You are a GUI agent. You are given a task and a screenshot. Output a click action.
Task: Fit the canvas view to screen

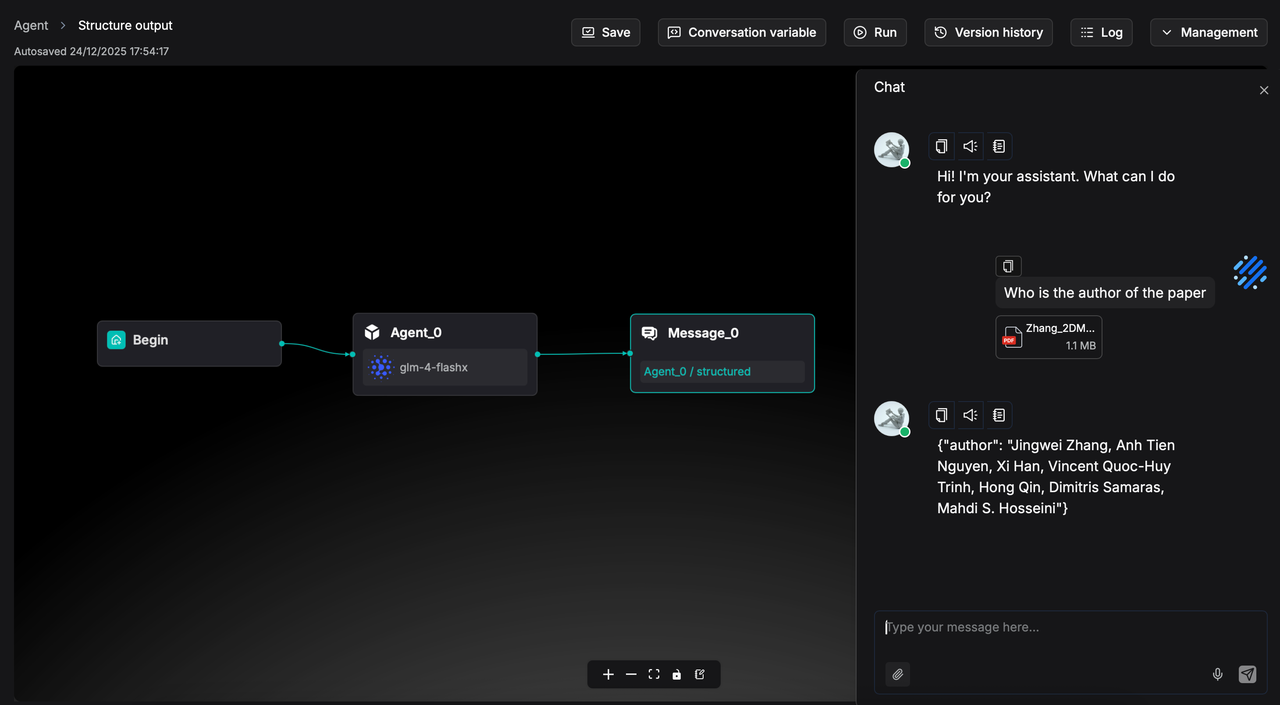point(654,674)
